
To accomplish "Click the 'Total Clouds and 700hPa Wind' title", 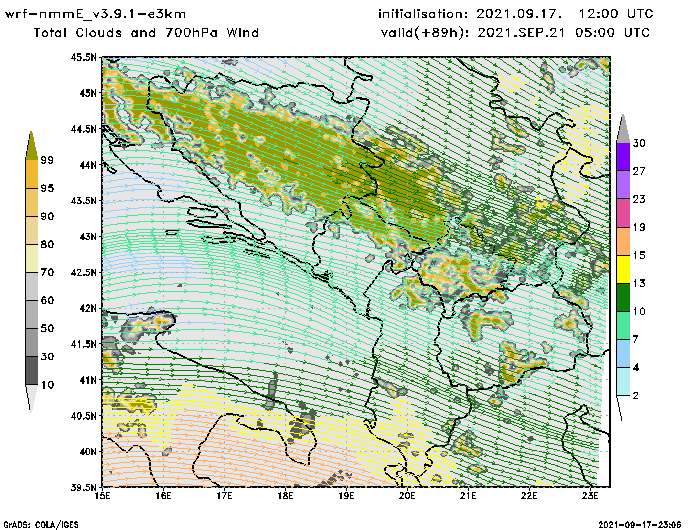I will [x=146, y=33].
